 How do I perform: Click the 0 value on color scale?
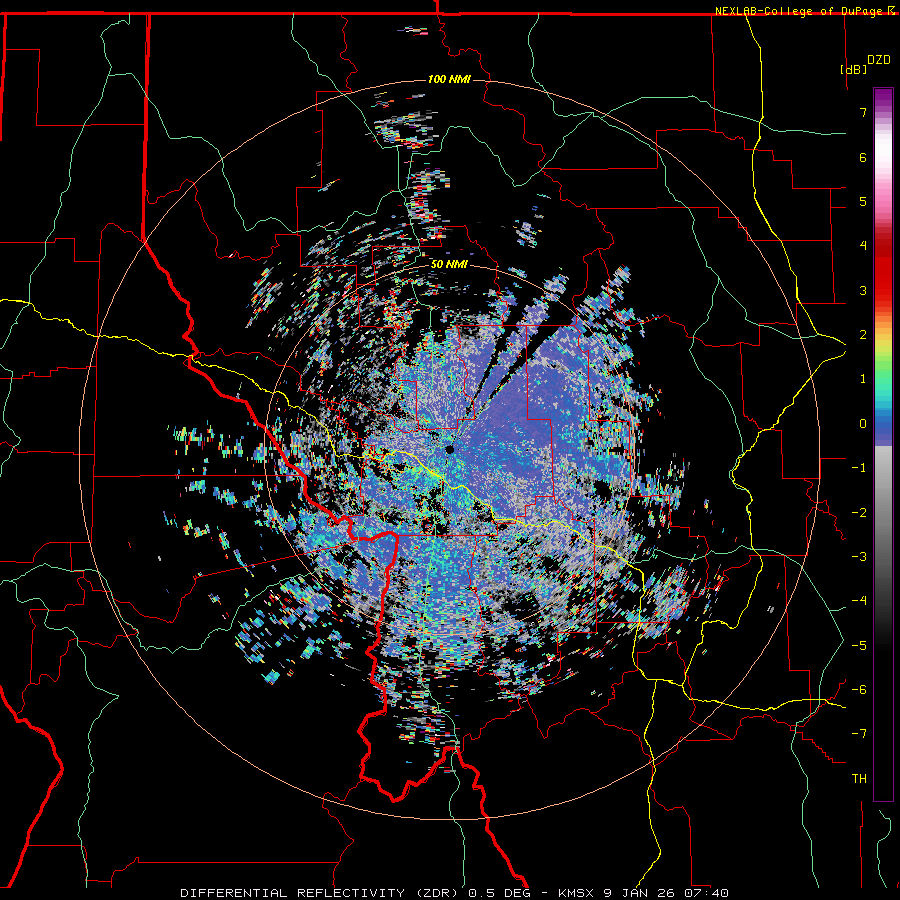863,424
